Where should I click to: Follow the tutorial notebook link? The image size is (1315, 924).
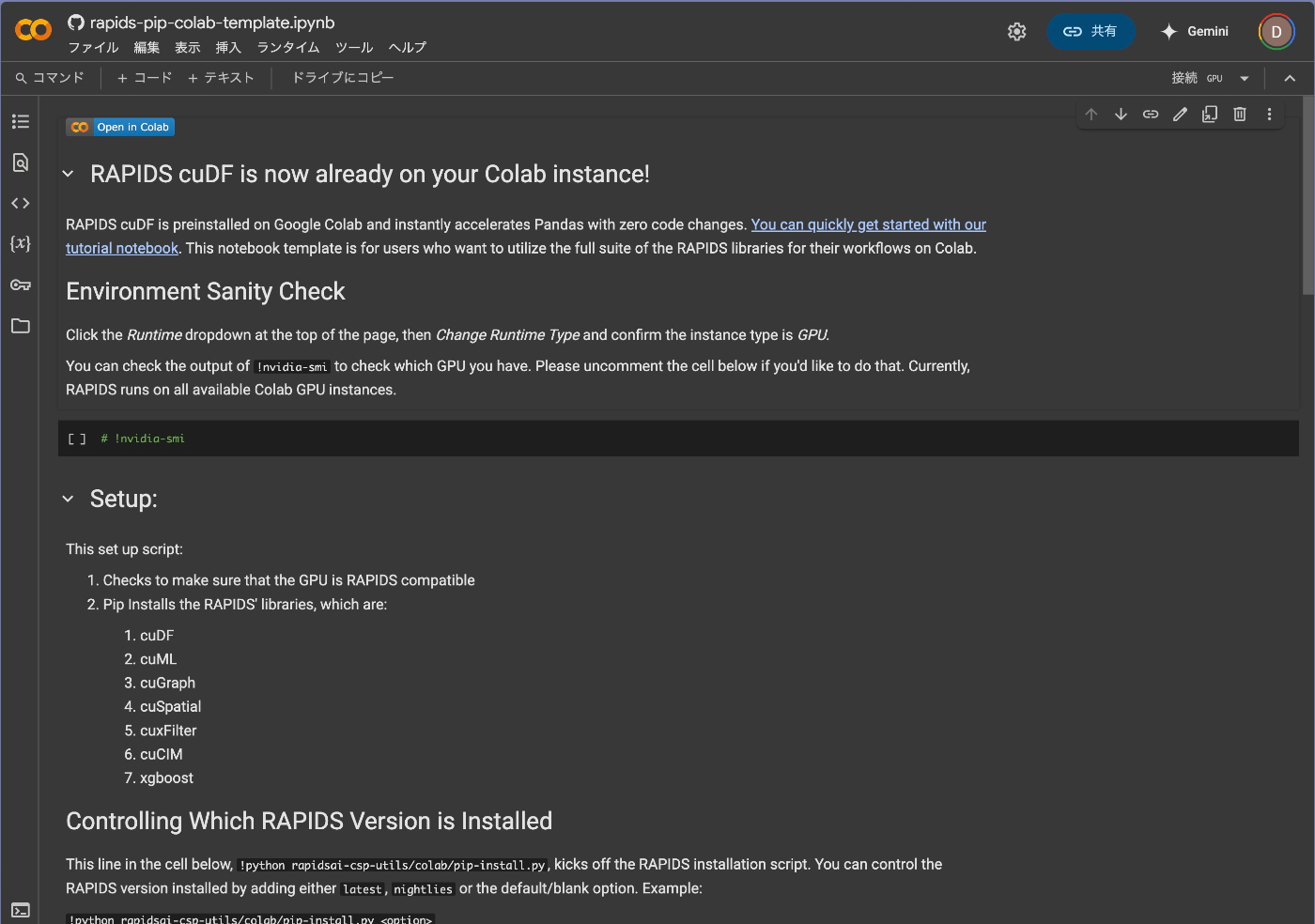(x=122, y=247)
